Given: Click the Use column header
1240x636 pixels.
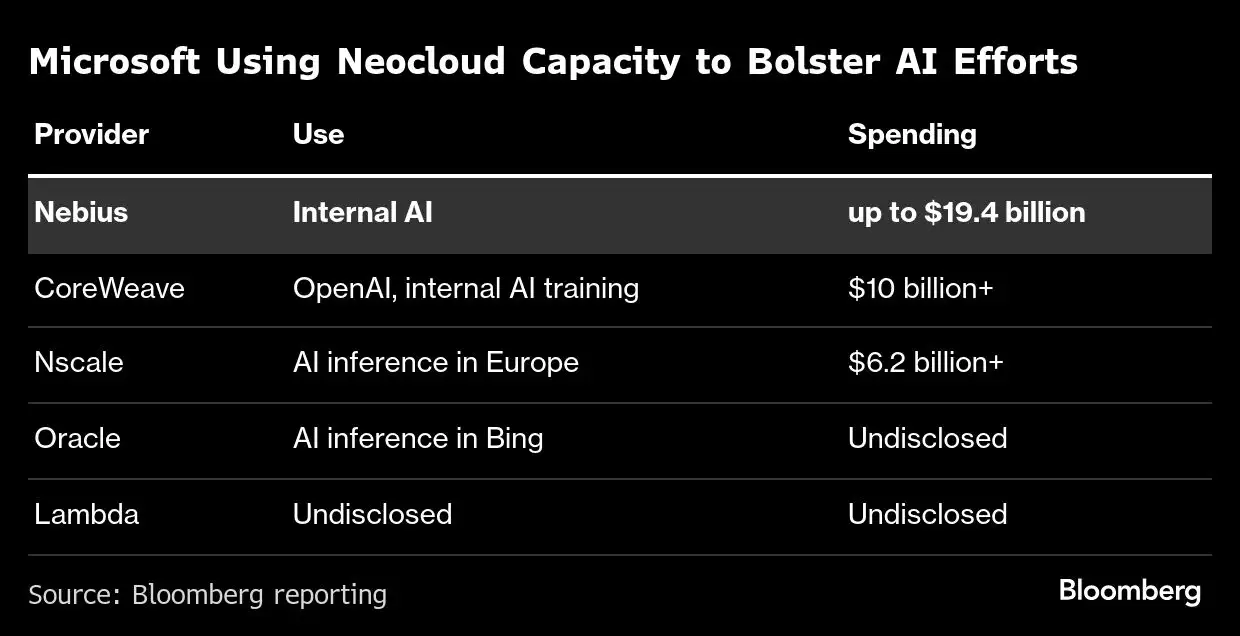Looking at the screenshot, I should [x=318, y=134].
